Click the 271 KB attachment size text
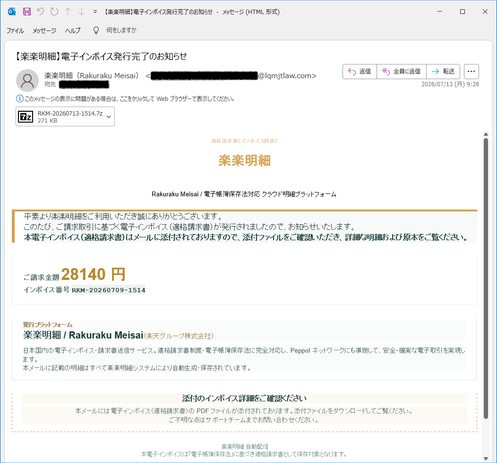Screen dimensions: 497x463 point(47,121)
